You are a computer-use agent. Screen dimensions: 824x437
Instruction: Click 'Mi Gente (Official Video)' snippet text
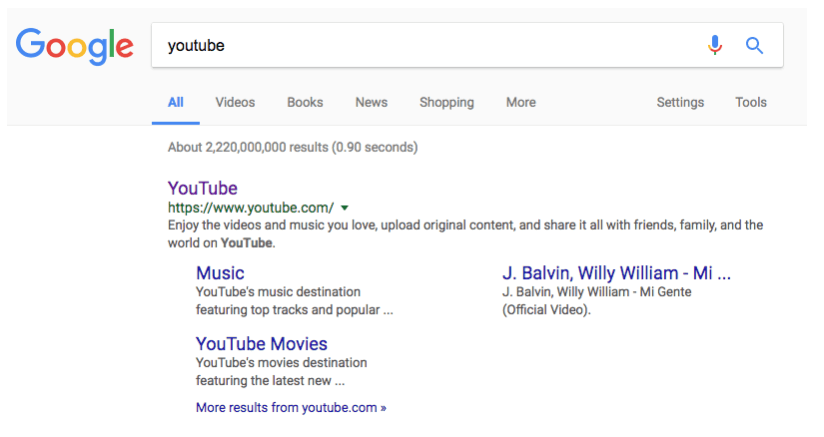(x=596, y=300)
